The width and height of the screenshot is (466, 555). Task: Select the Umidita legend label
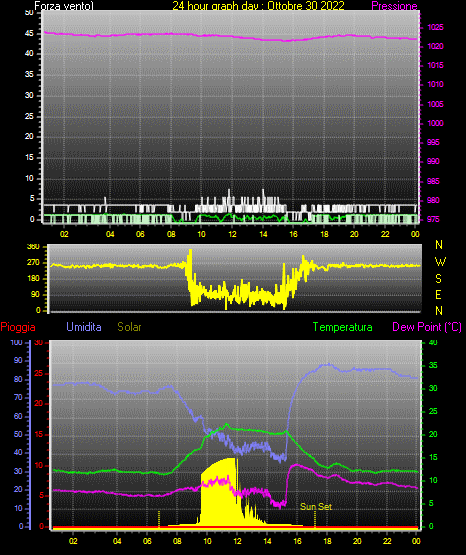coord(84,327)
